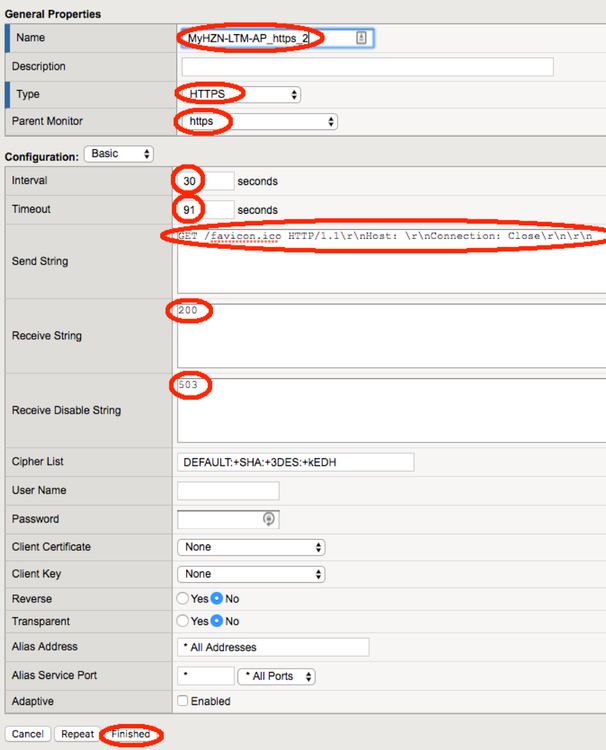The image size is (606, 750).
Task: Click the Alias Address field
Action: [273, 647]
